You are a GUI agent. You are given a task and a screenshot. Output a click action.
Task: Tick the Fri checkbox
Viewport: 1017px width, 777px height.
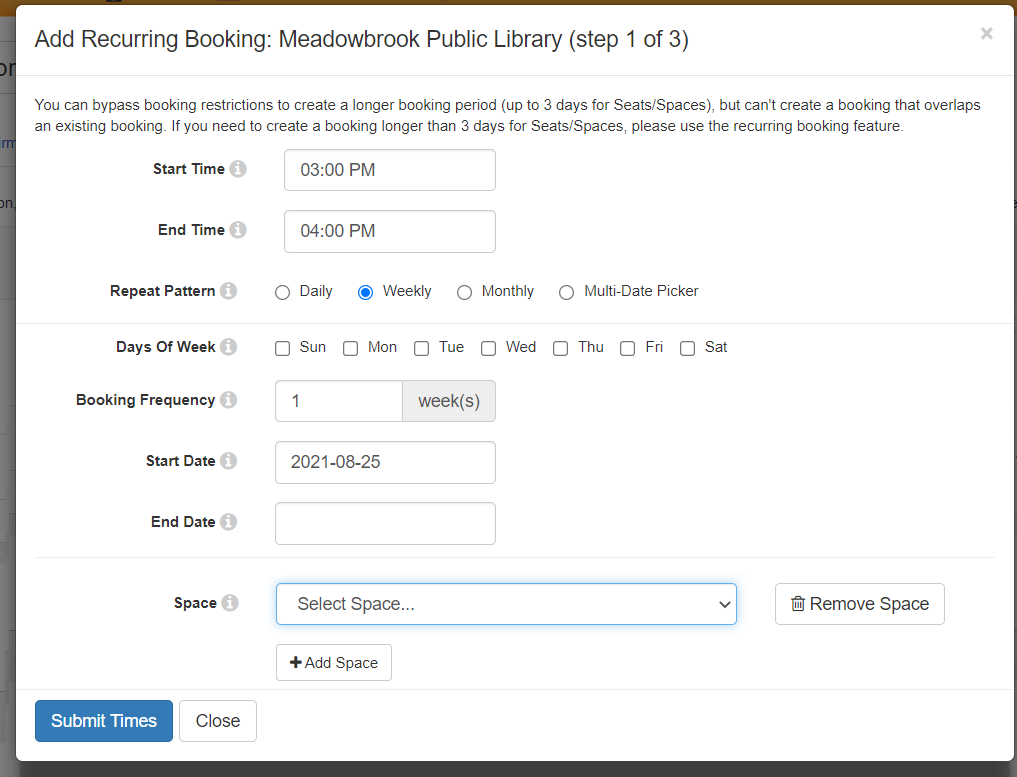tap(627, 348)
